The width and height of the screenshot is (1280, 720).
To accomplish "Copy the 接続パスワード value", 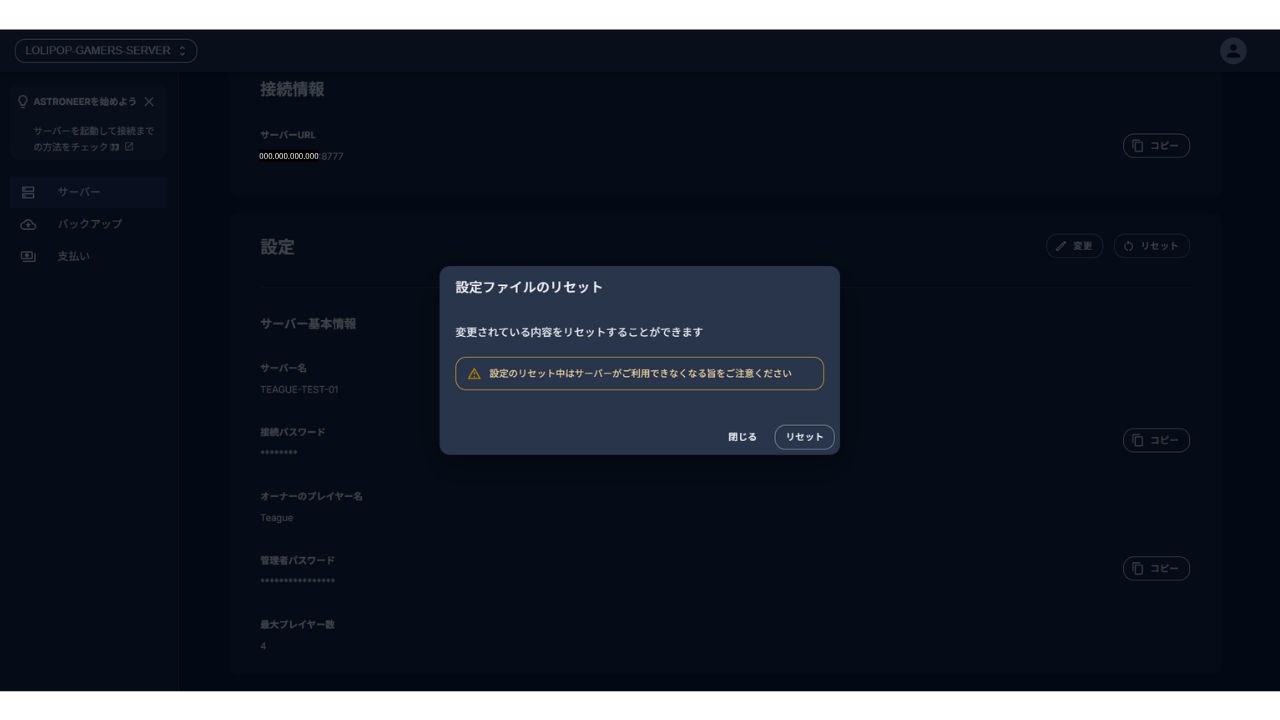I will [x=1156, y=440].
